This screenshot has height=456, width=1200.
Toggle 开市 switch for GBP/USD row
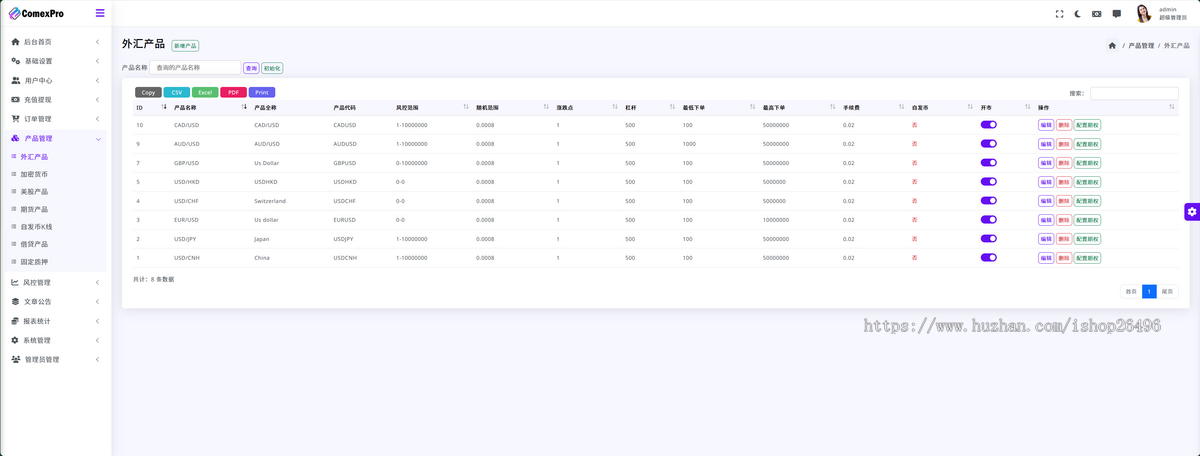988,163
